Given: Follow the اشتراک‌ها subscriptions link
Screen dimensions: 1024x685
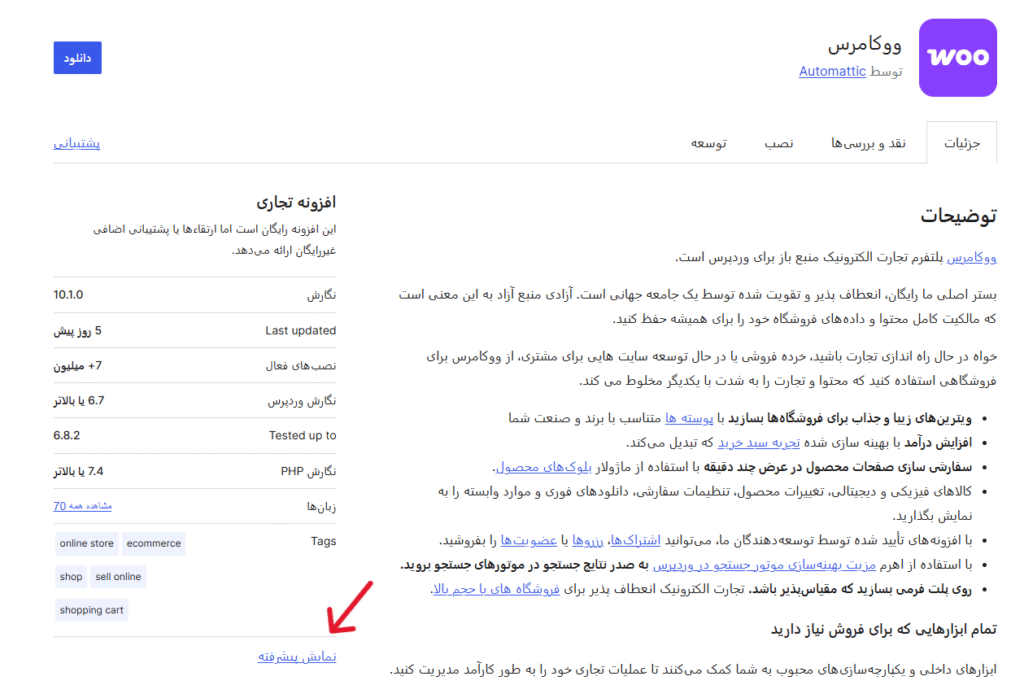Looking at the screenshot, I should coord(635,541).
